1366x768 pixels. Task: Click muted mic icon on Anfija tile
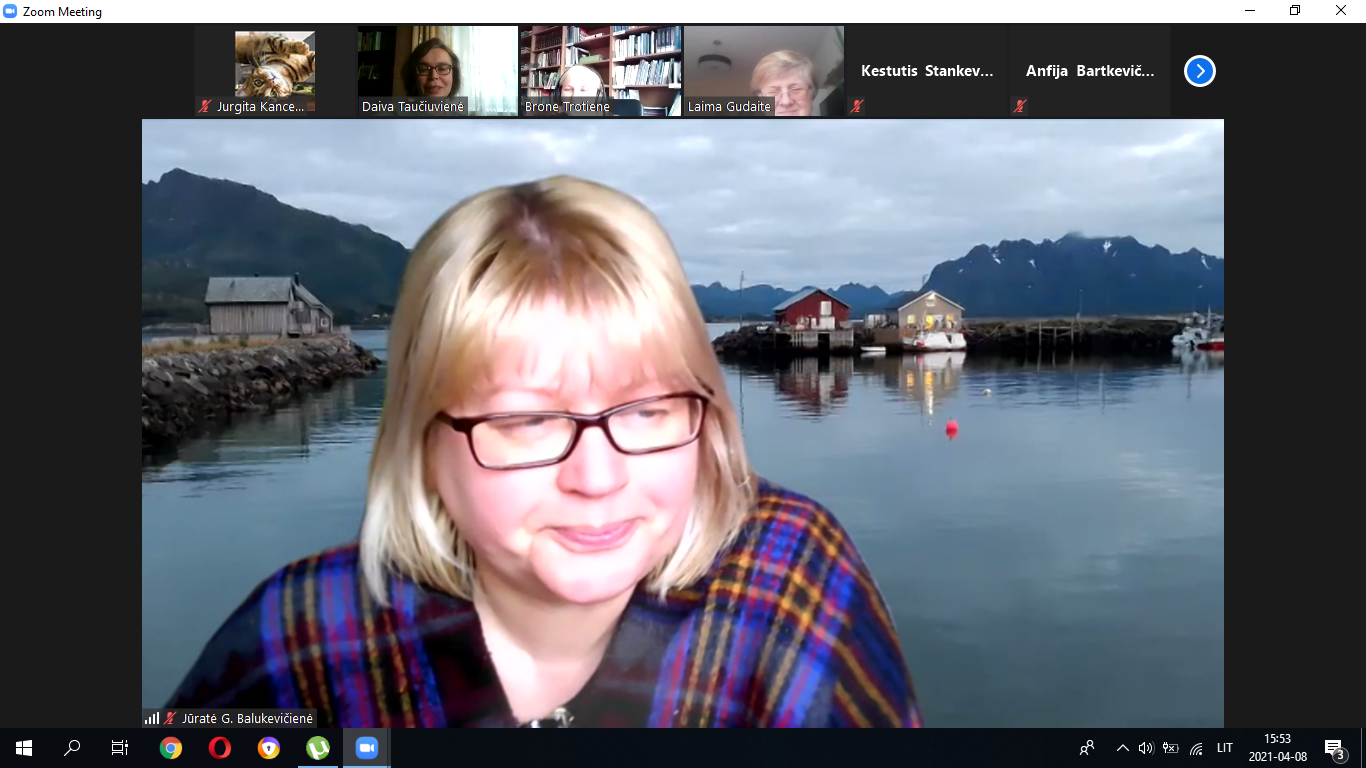coord(1020,106)
